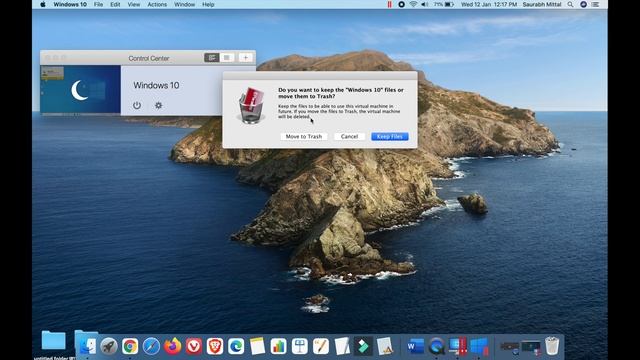
Task: Open the View menu
Action: 133,4
